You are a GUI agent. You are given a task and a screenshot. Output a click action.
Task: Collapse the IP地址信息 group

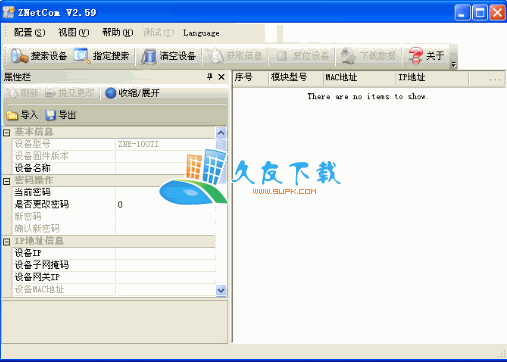(x=6, y=242)
